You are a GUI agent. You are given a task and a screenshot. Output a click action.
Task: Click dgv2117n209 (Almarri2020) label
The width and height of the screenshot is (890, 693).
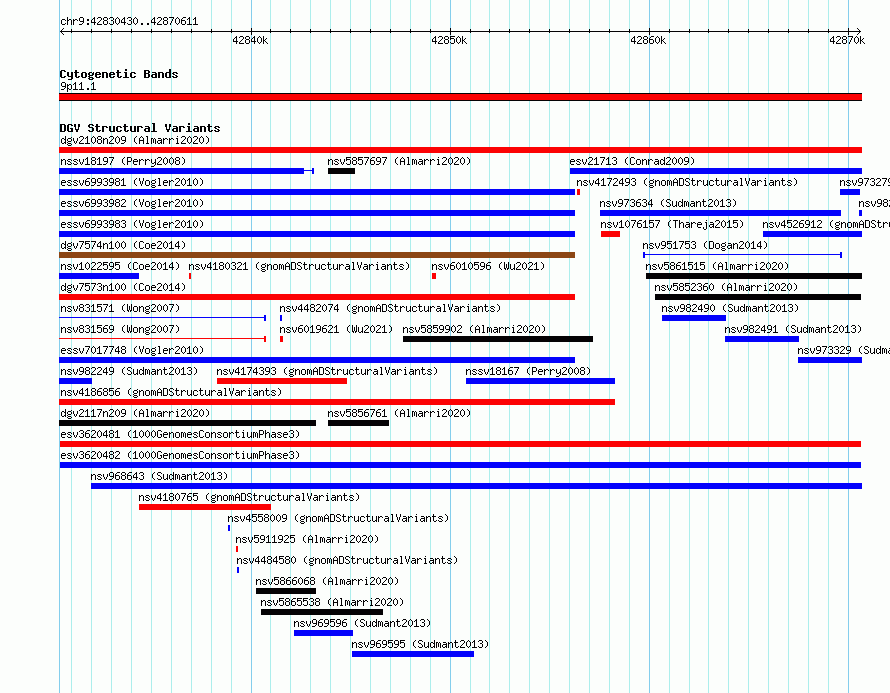tap(135, 413)
